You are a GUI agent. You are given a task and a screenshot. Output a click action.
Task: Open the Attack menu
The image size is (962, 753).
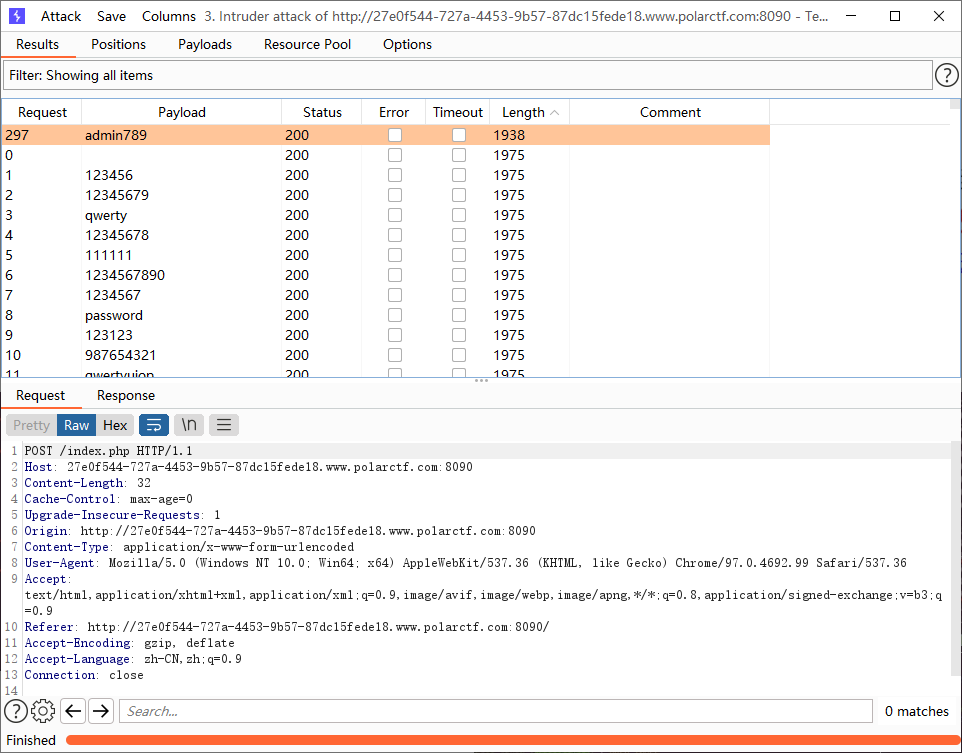[x=61, y=16]
